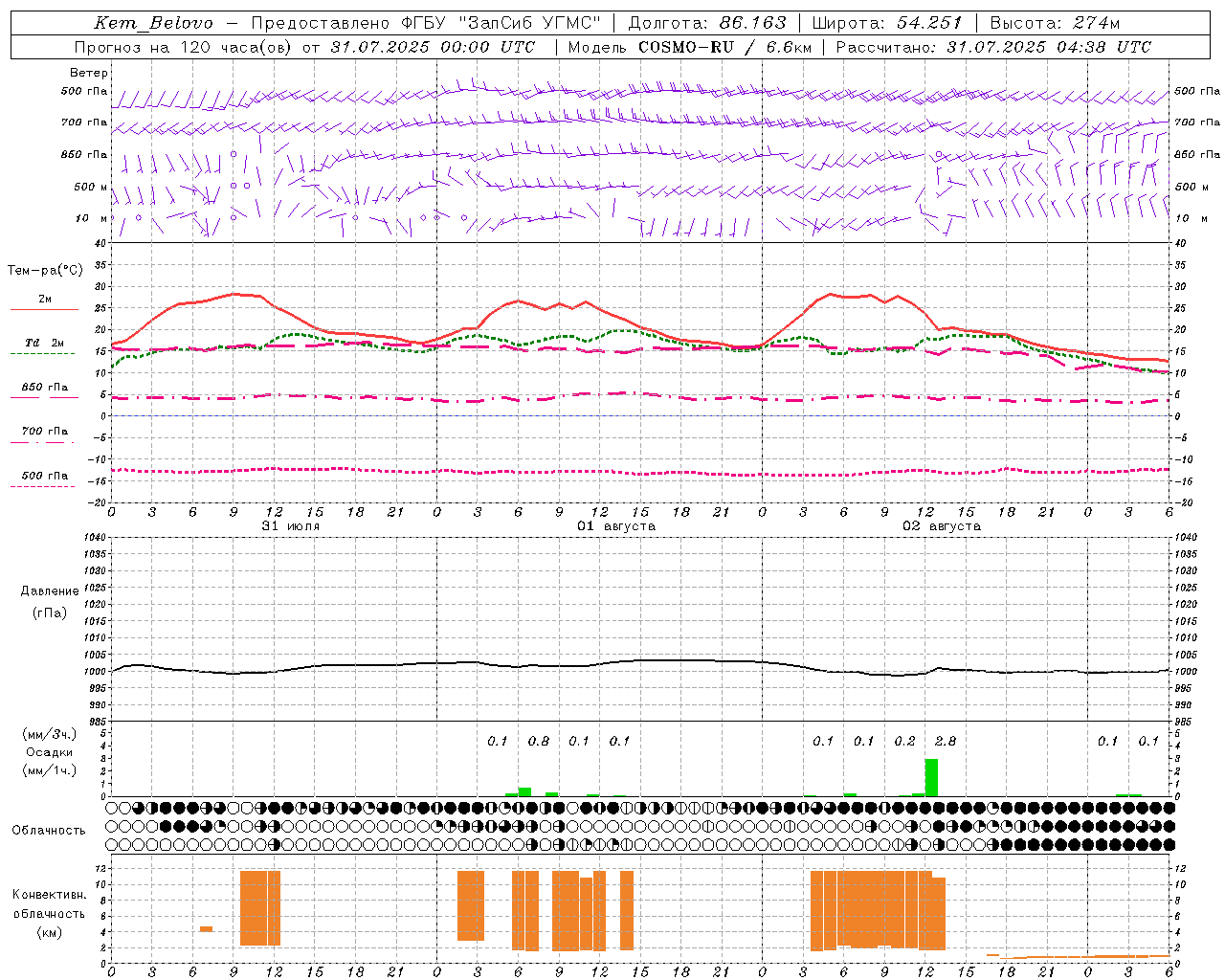Select the provider text ФГБУ "ЗапСиб УГМС"
This screenshot has height=980, width=1225.
501,23
